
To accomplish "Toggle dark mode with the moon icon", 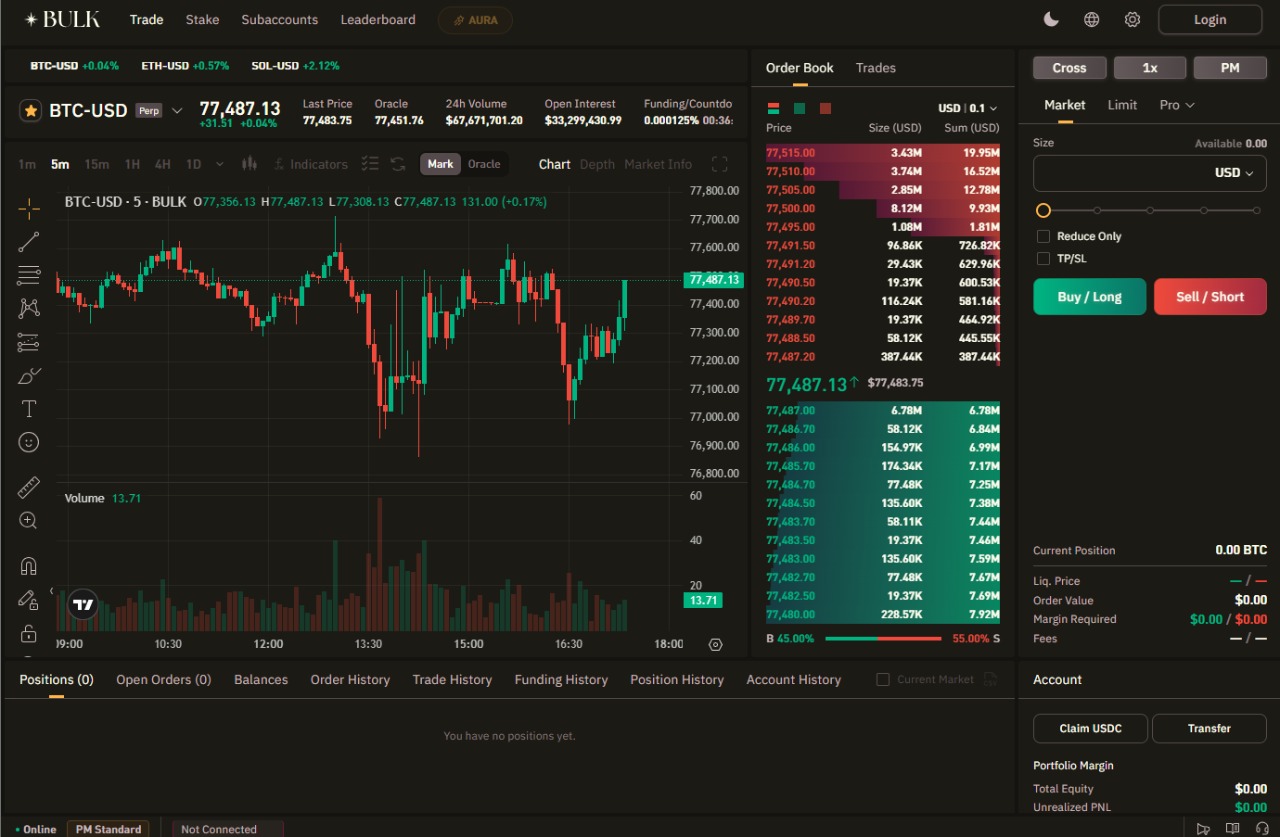I will click(1051, 19).
